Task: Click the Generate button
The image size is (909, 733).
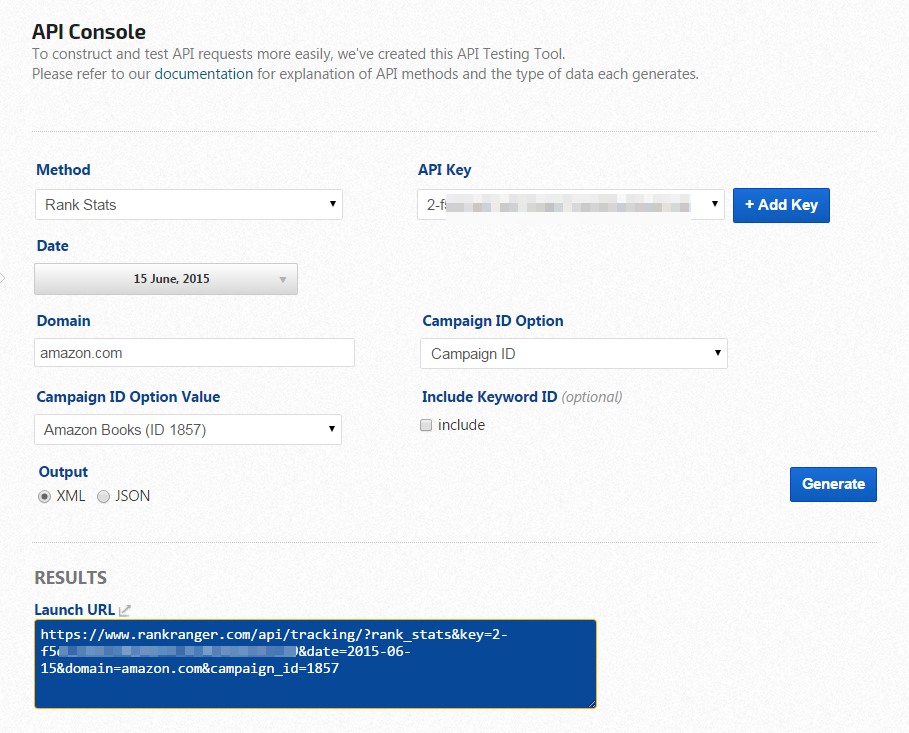Action: pos(833,484)
